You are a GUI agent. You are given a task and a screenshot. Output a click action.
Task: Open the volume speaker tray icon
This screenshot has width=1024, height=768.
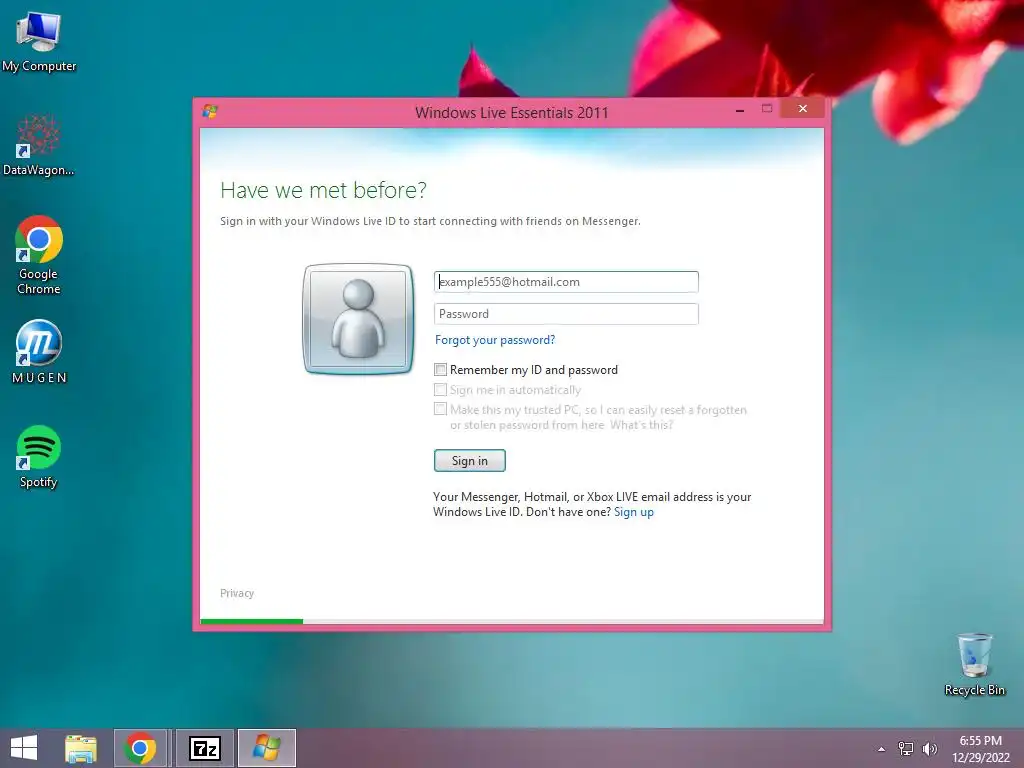929,749
